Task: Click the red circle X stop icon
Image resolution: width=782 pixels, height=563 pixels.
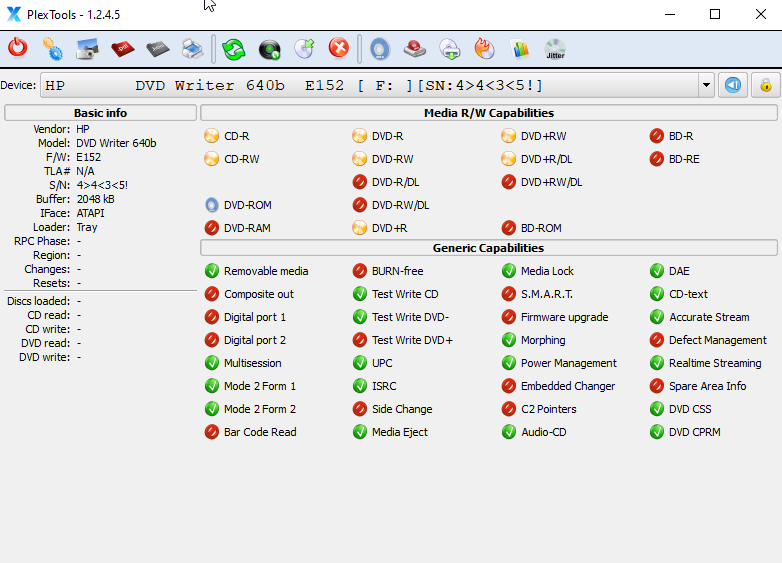Action: click(x=339, y=48)
